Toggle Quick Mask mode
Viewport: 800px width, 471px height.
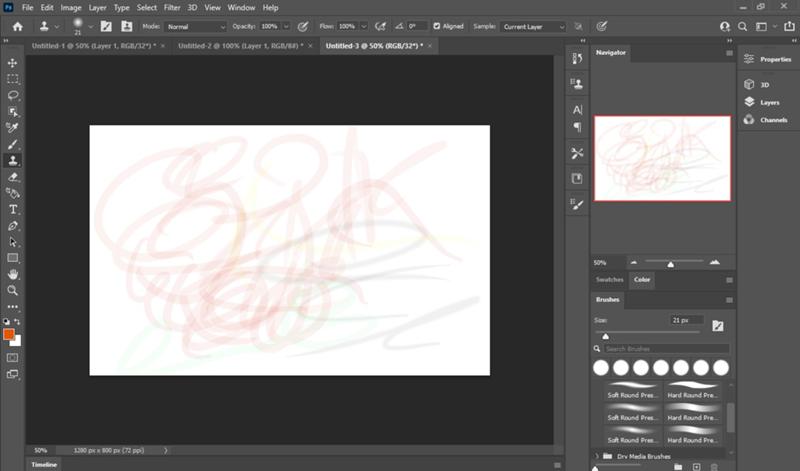coord(13,358)
